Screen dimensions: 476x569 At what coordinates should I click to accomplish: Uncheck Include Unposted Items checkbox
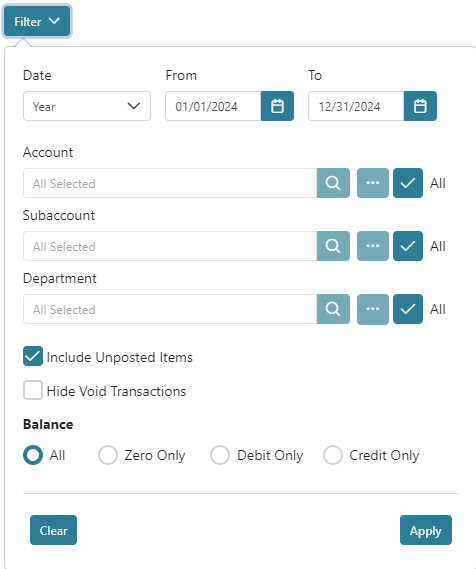click(x=33, y=356)
